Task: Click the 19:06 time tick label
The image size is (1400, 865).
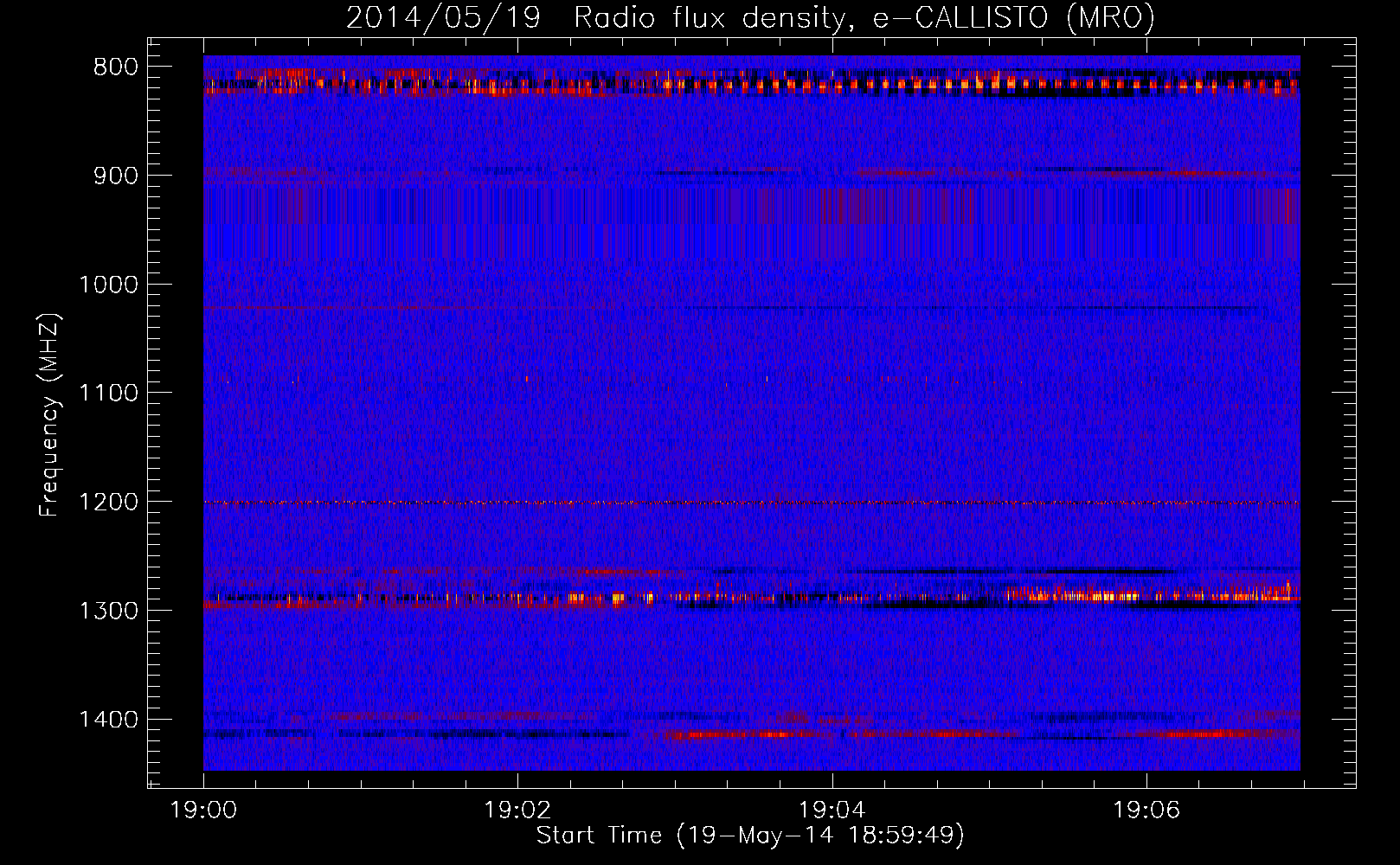Action: [1146, 811]
